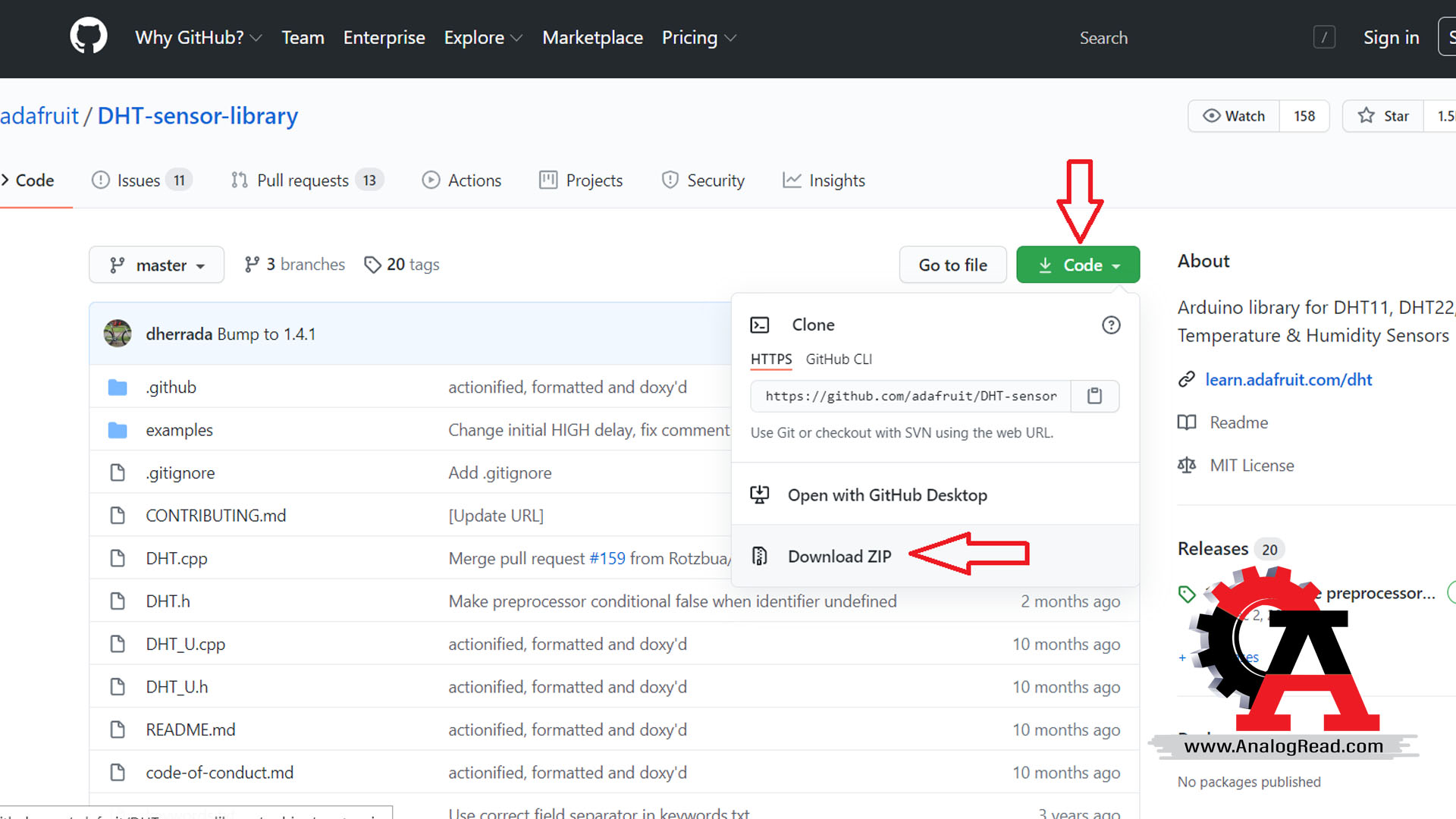Click the file icon beside code-of-conduct.md
Screen dimensions: 1456x819
tap(118, 773)
